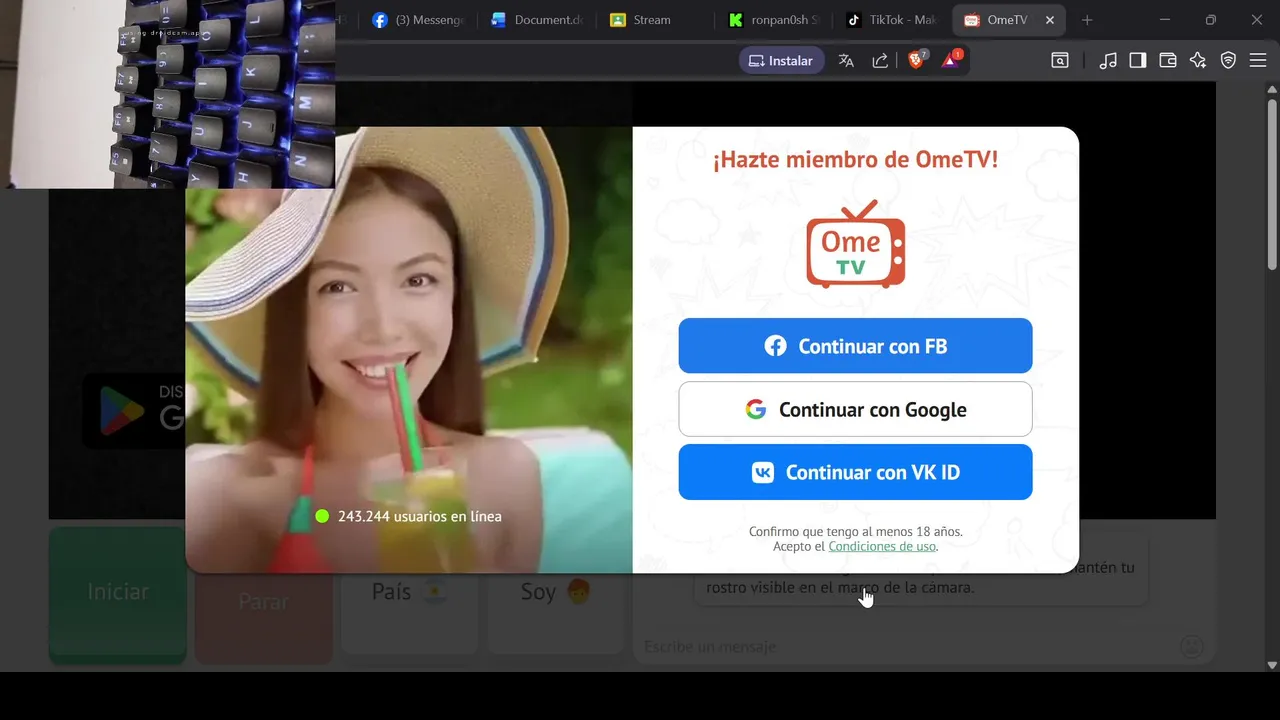Click the Iniciar button
This screenshot has width=1280, height=720.
tap(118, 595)
